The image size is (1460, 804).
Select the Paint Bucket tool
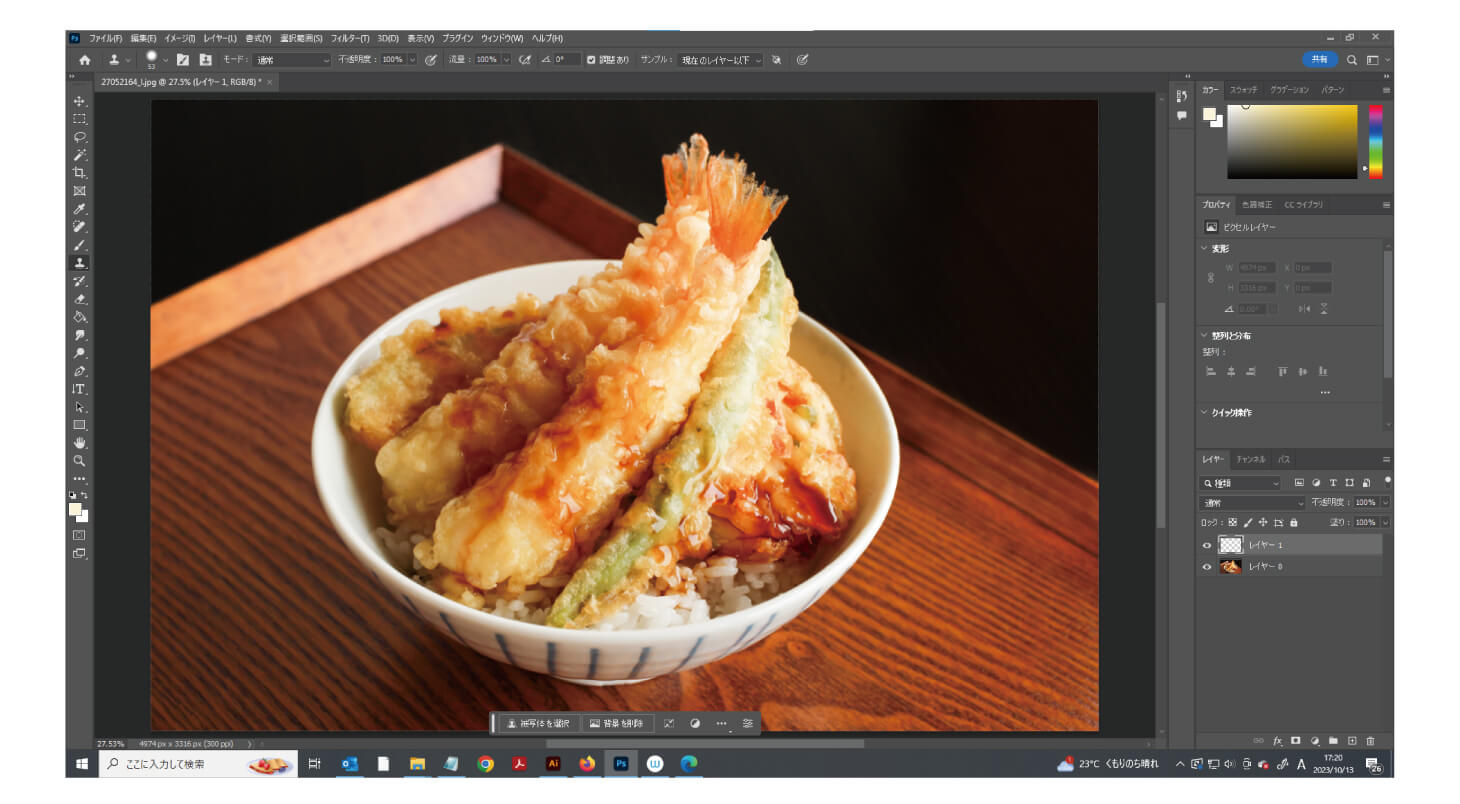point(79,317)
